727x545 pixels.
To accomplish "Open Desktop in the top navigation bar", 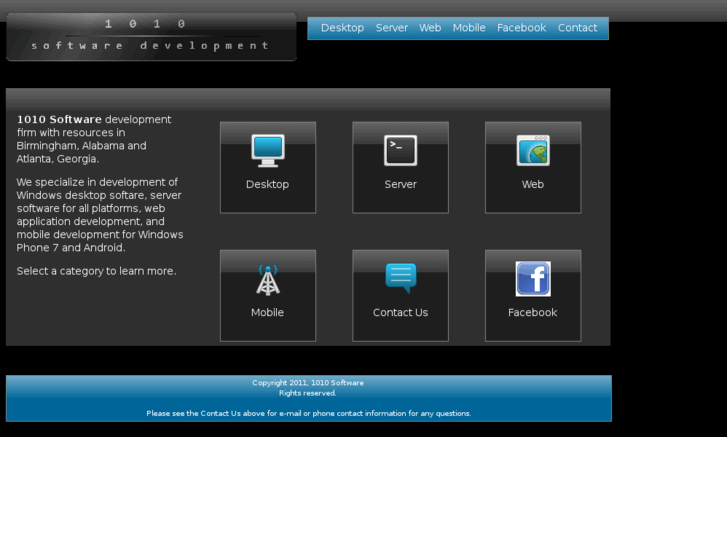I will (x=342, y=28).
